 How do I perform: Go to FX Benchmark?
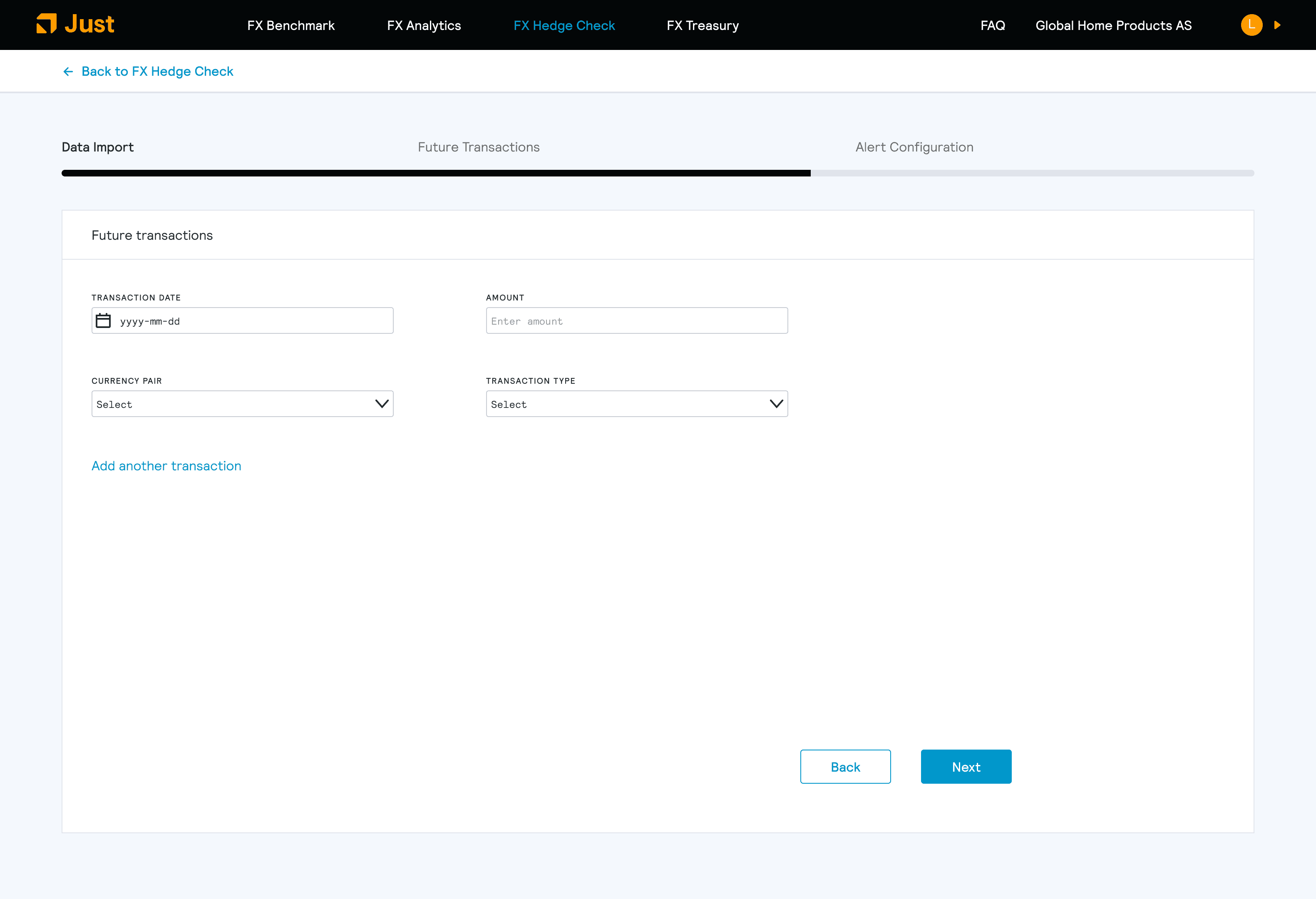point(291,25)
